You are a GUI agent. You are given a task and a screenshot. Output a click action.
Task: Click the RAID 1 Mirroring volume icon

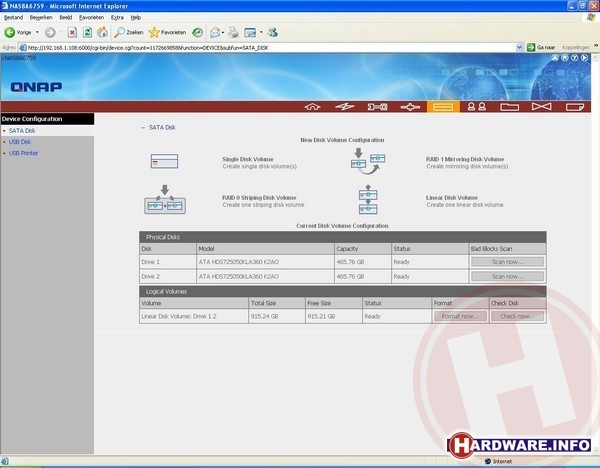pos(368,161)
